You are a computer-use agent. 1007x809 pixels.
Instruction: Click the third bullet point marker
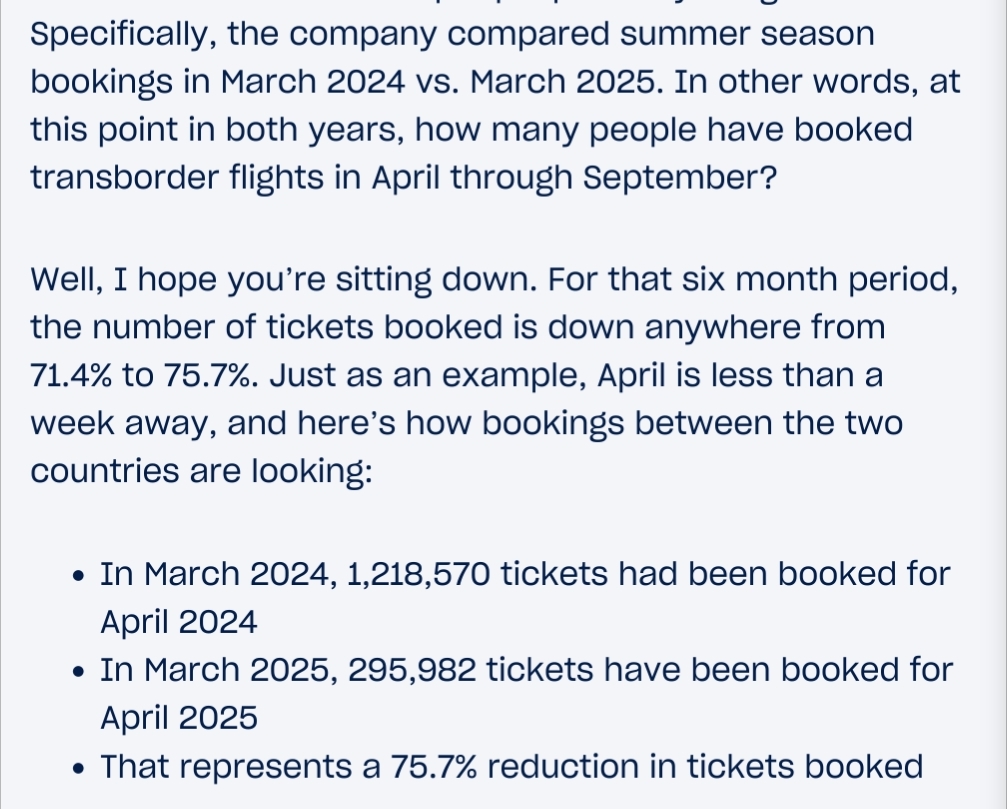point(80,768)
